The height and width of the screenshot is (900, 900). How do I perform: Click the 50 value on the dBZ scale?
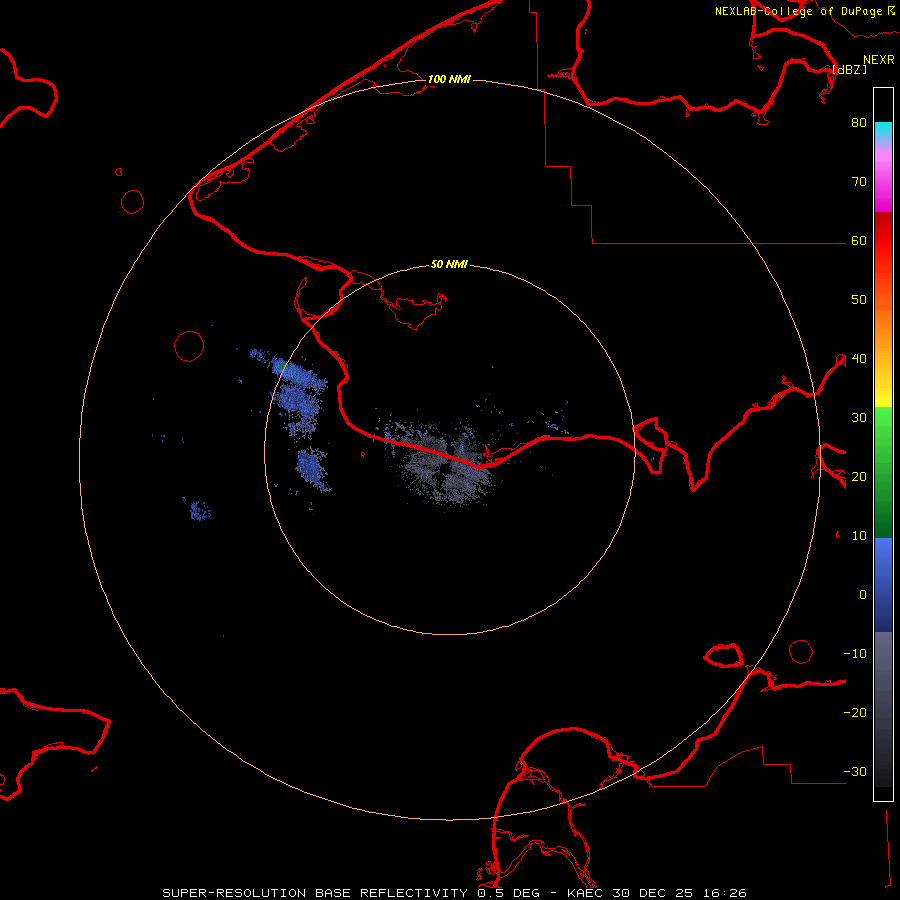[859, 300]
